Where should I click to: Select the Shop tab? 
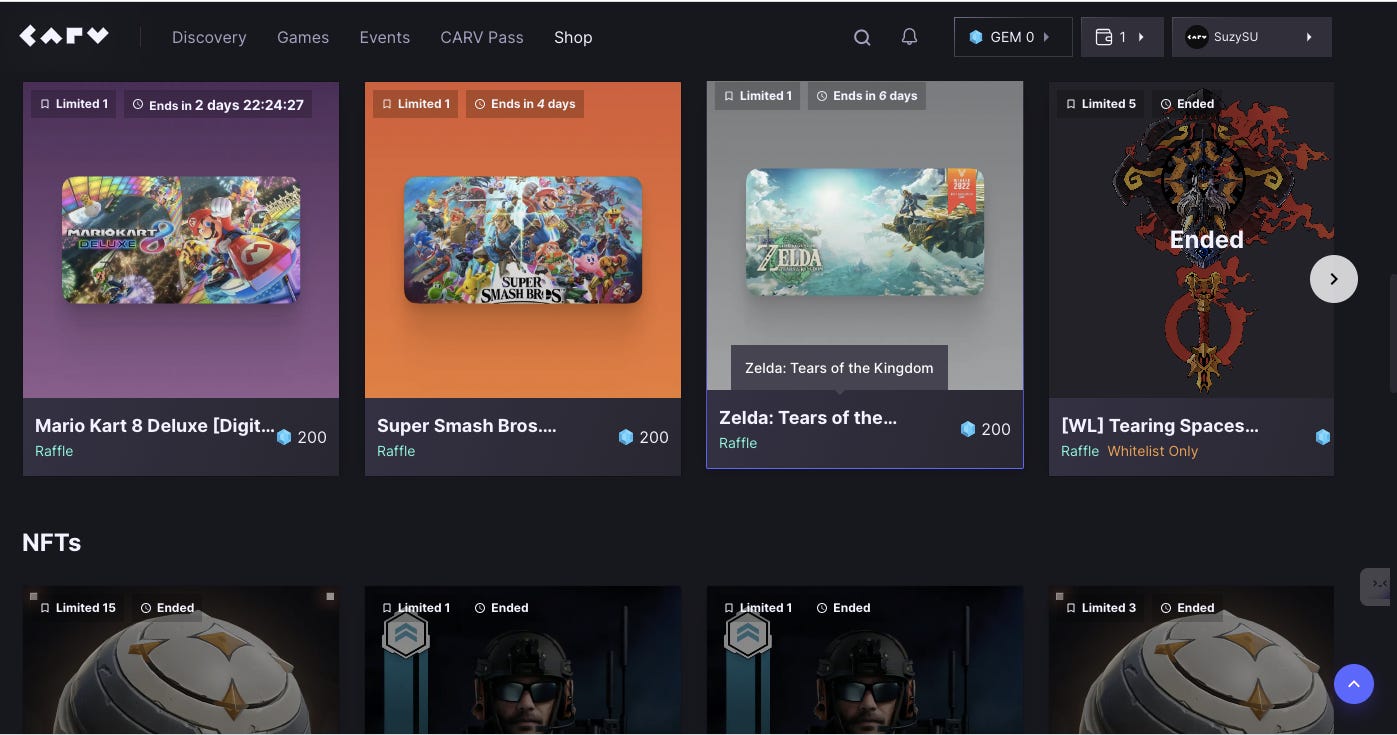click(573, 37)
